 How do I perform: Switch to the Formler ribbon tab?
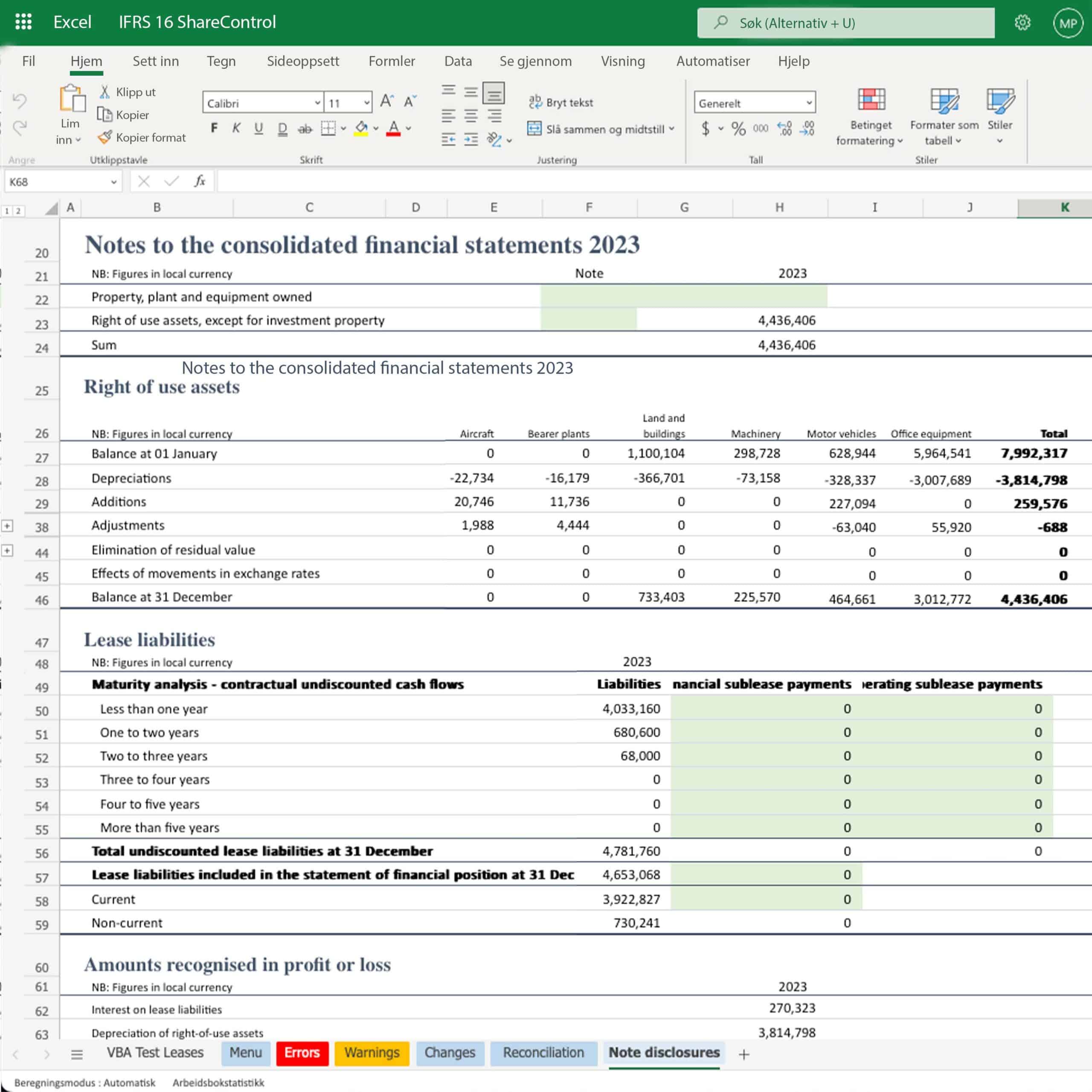coord(392,61)
